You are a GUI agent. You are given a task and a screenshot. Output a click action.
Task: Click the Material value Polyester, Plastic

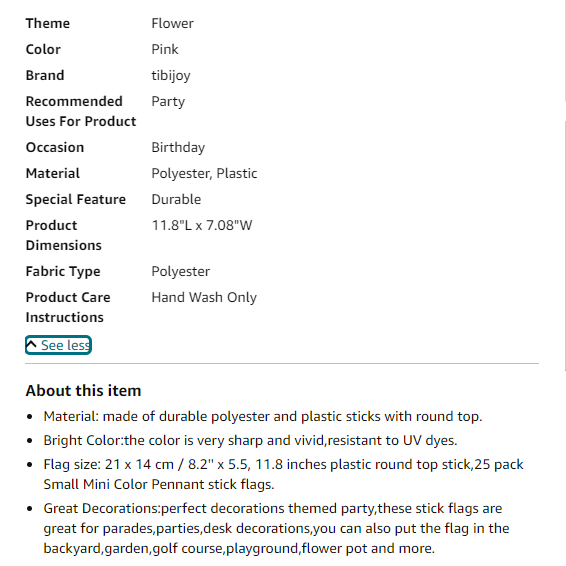pos(204,174)
